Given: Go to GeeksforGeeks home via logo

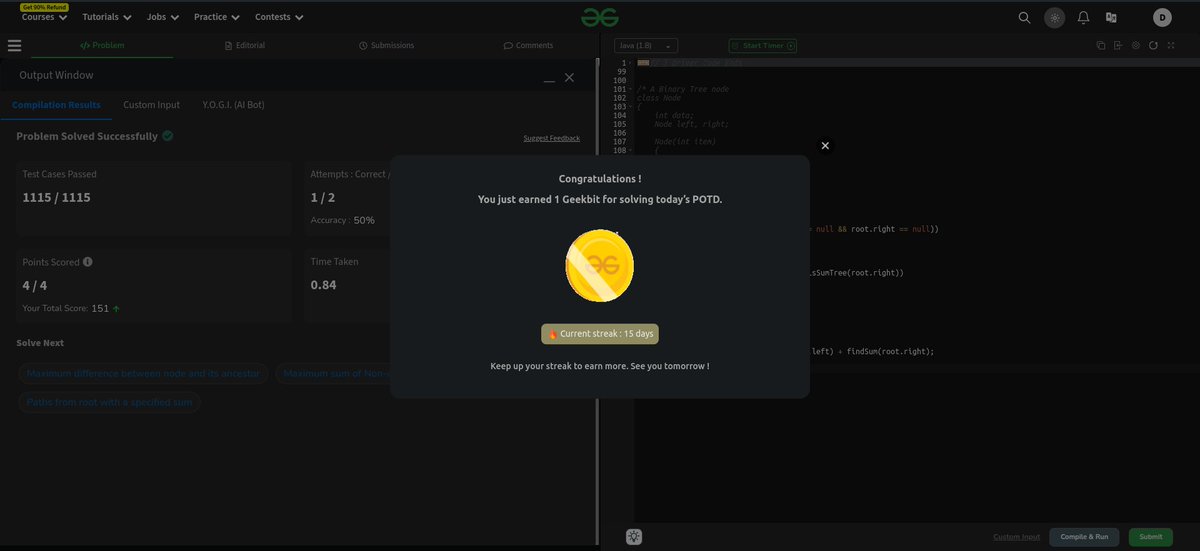Looking at the screenshot, I should click(599, 17).
